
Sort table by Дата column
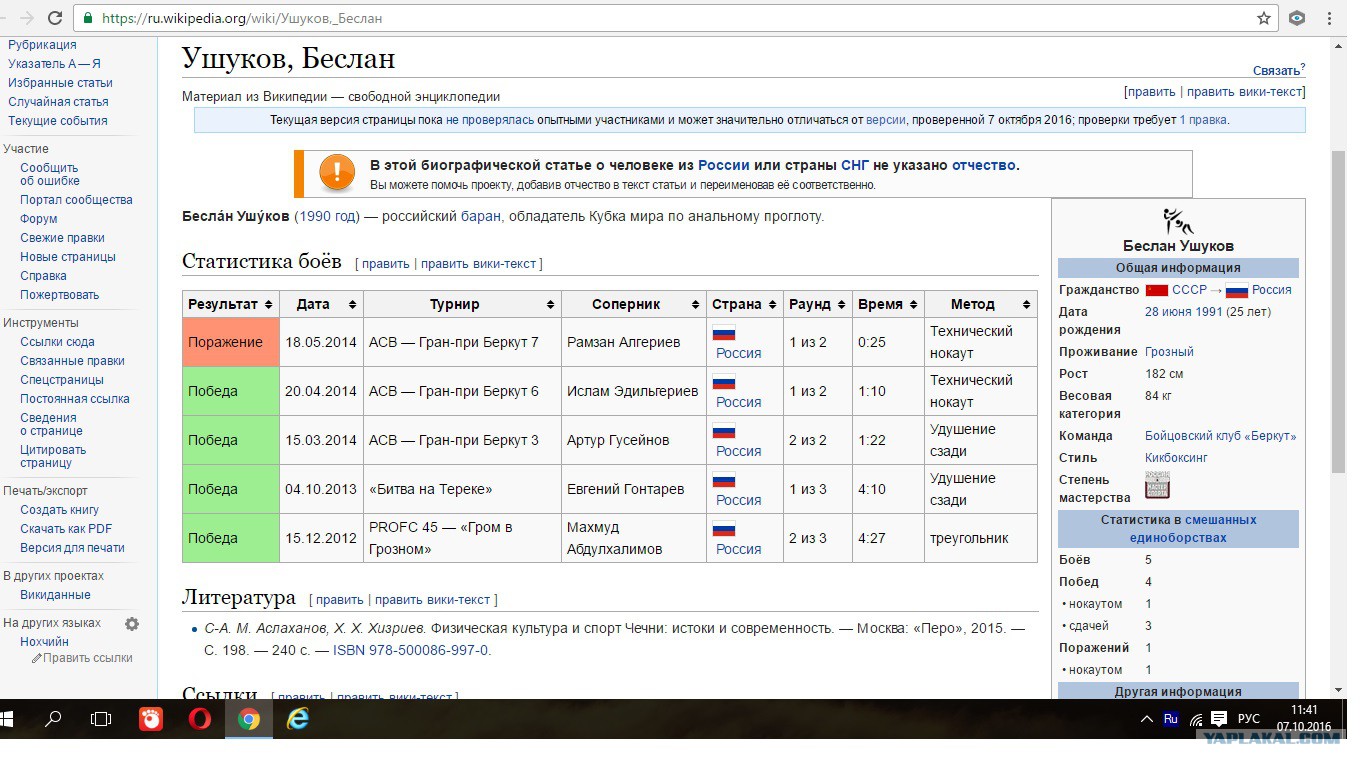[x=352, y=304]
